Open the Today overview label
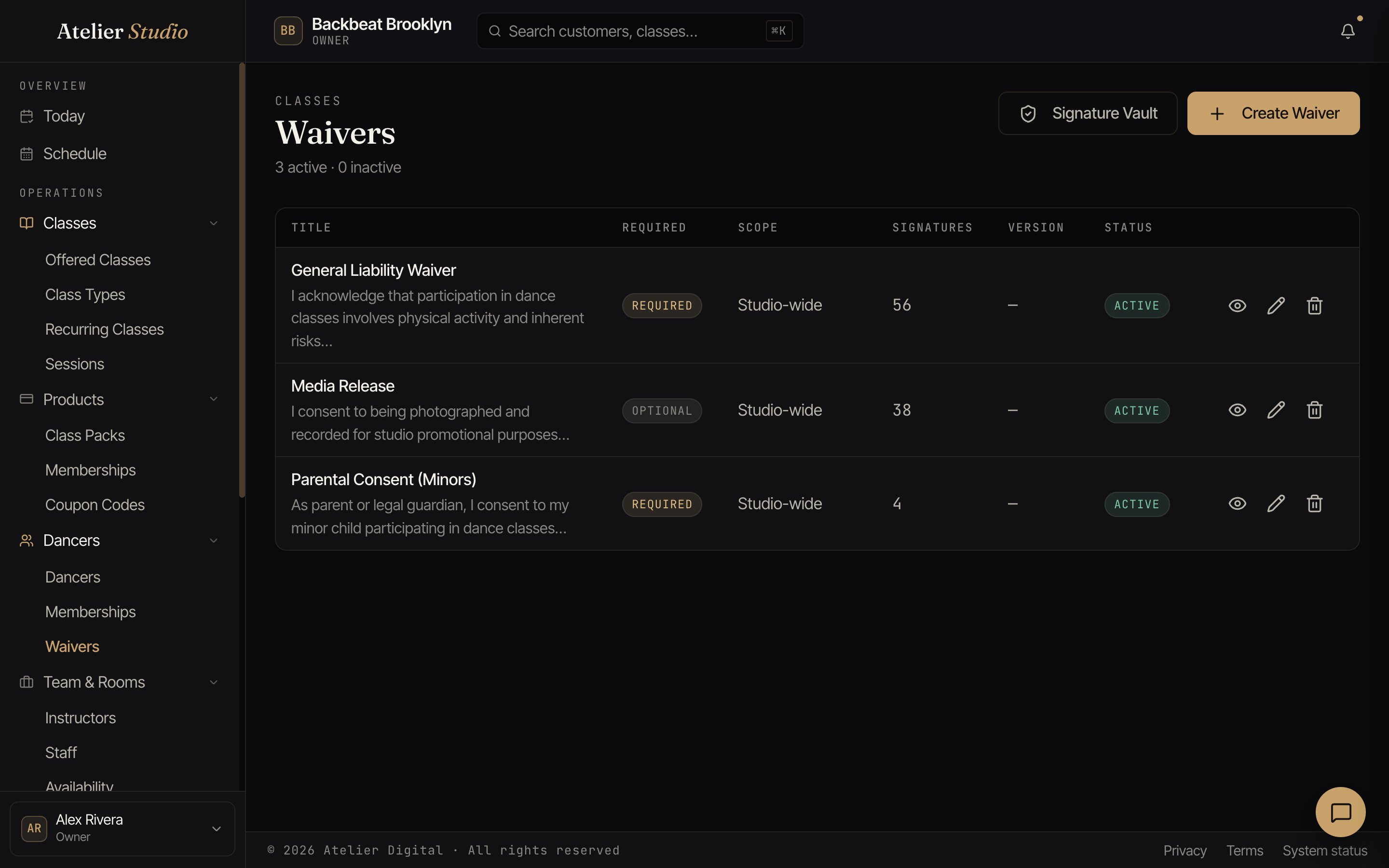 pos(64,116)
